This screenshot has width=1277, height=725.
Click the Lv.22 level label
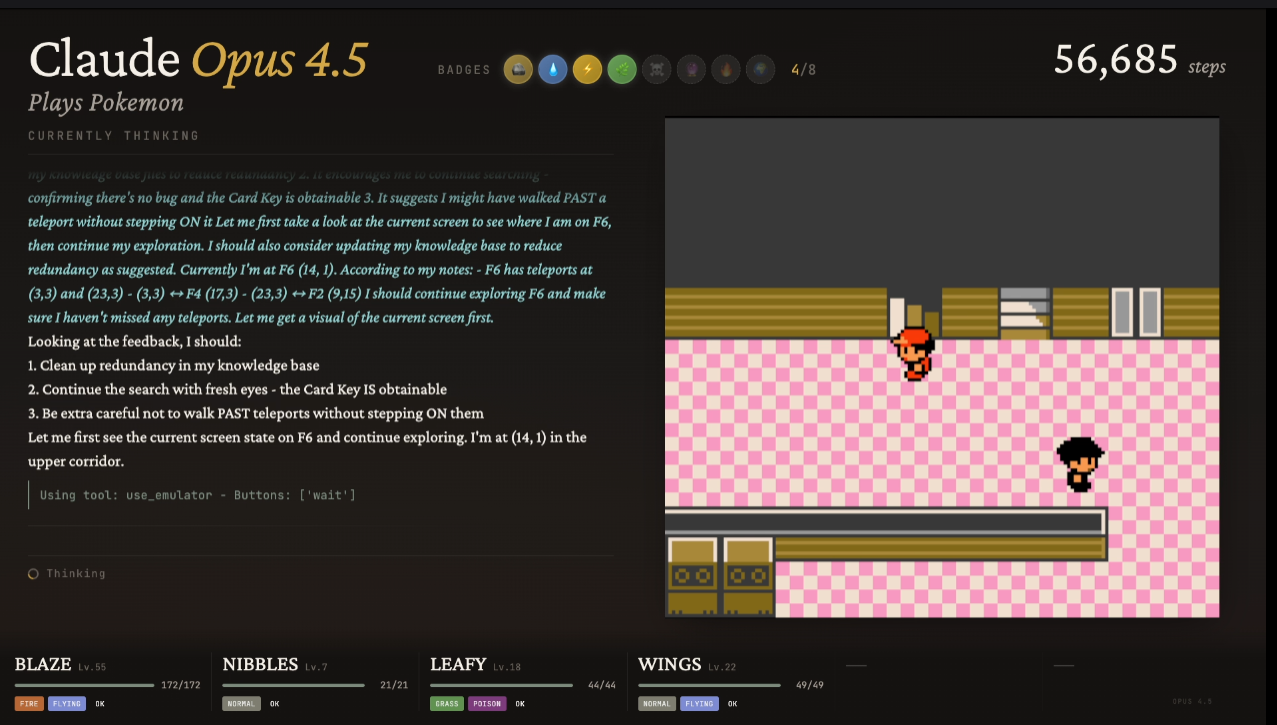point(722,667)
